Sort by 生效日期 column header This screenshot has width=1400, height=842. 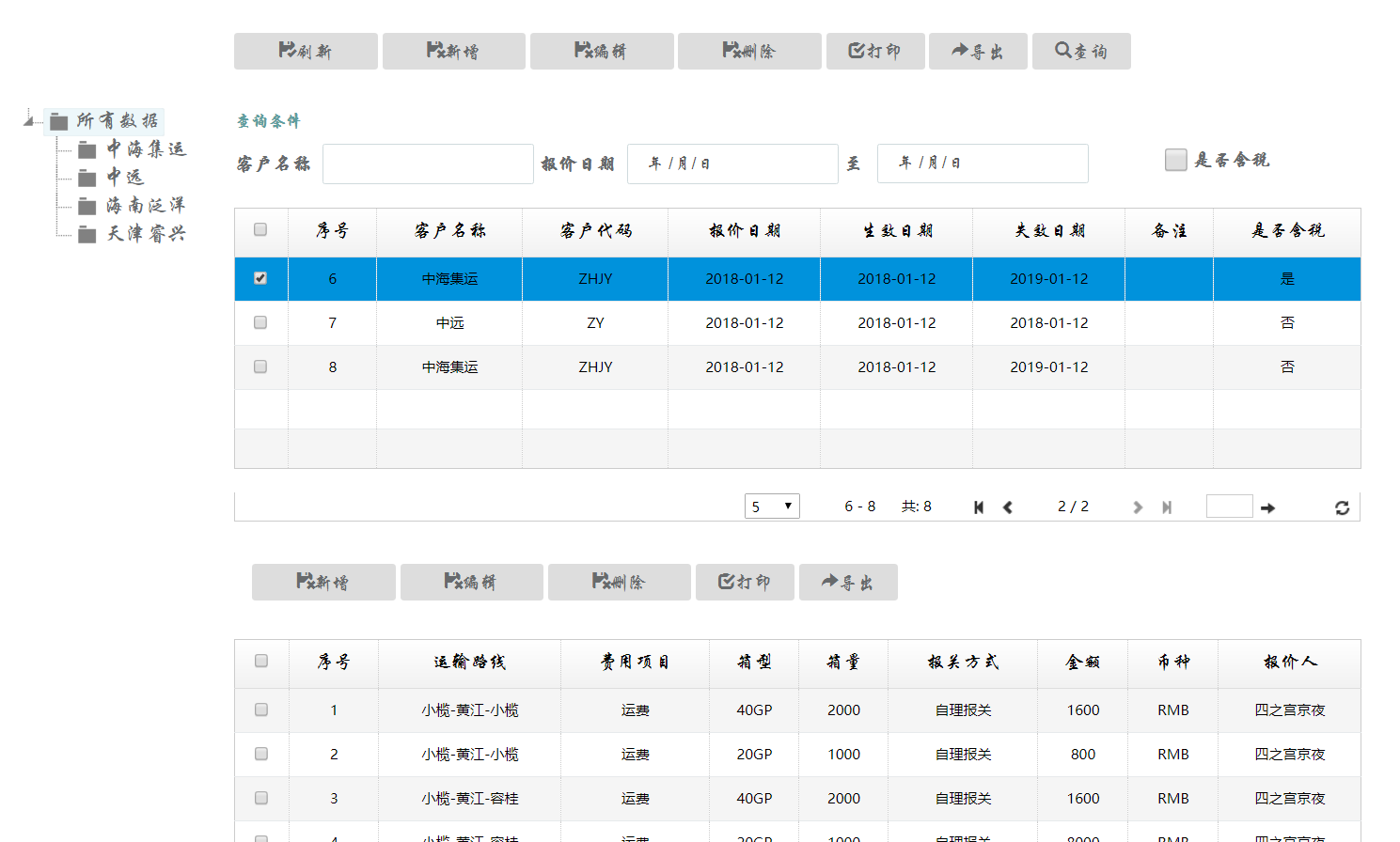tap(897, 231)
